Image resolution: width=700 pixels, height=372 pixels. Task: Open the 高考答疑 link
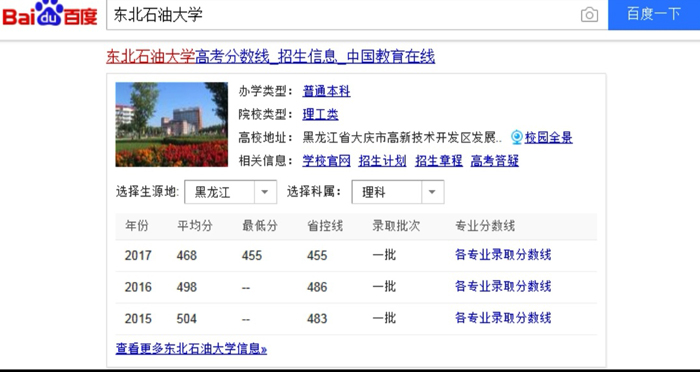(495, 161)
